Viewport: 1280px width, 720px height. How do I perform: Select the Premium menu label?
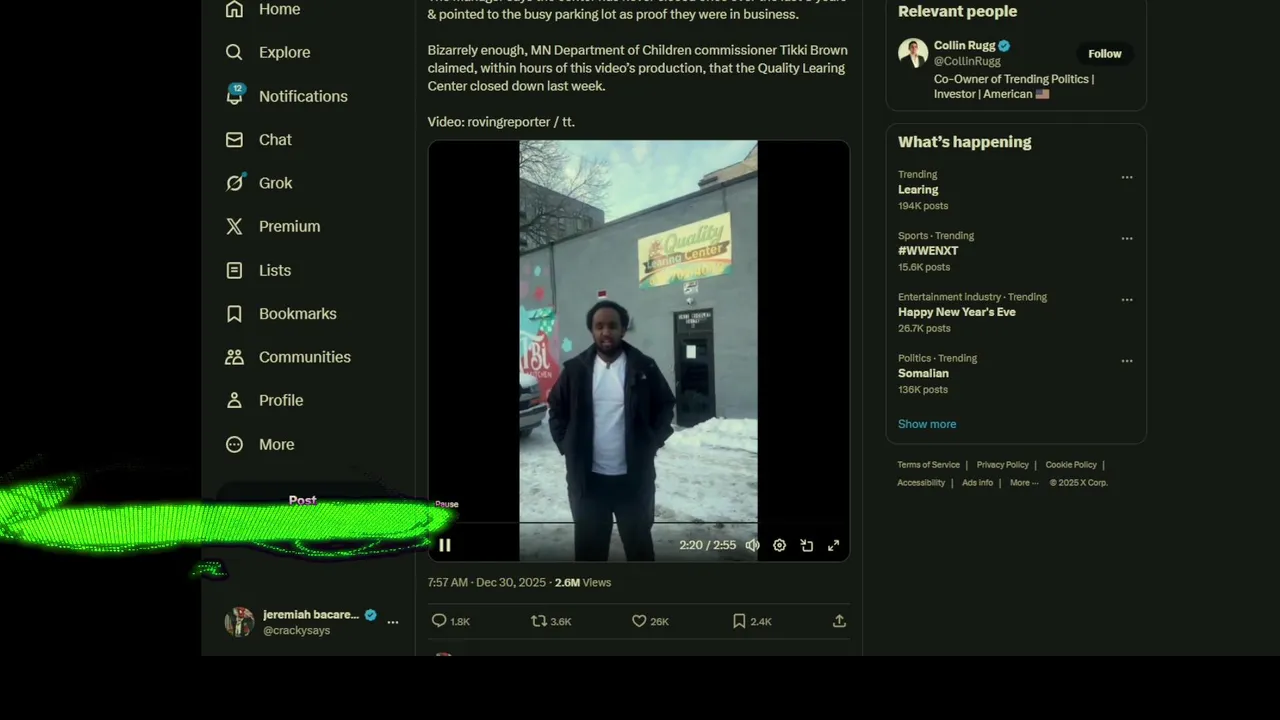click(290, 226)
